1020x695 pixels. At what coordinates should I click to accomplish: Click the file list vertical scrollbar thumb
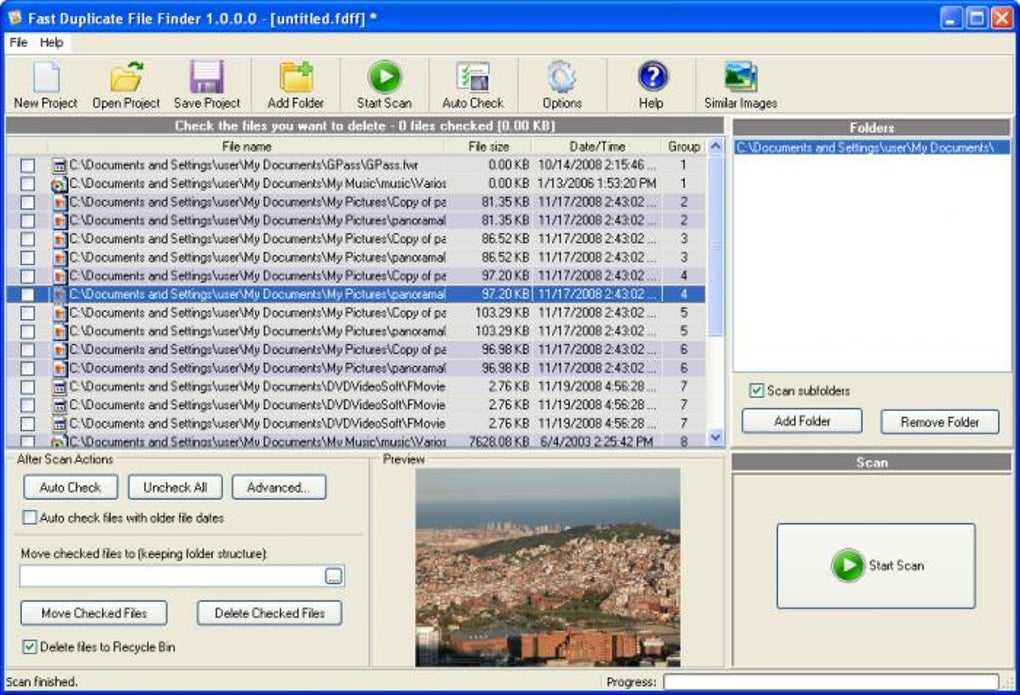point(716,246)
